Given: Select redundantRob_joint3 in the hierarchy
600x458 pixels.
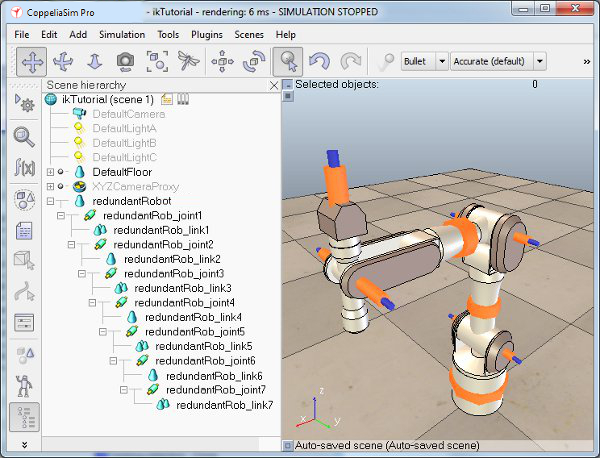Looking at the screenshot, I should click(x=174, y=274).
